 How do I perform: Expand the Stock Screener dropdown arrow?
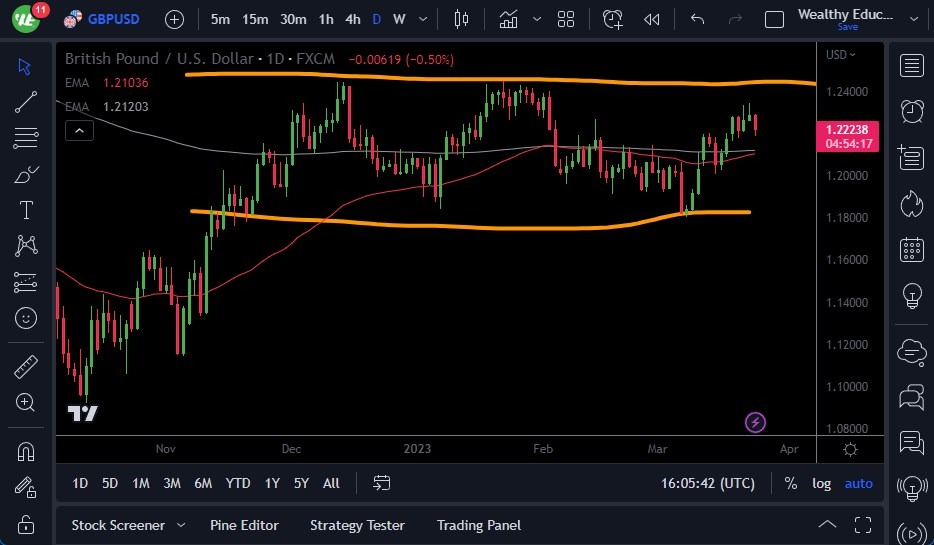pyautogui.click(x=181, y=525)
